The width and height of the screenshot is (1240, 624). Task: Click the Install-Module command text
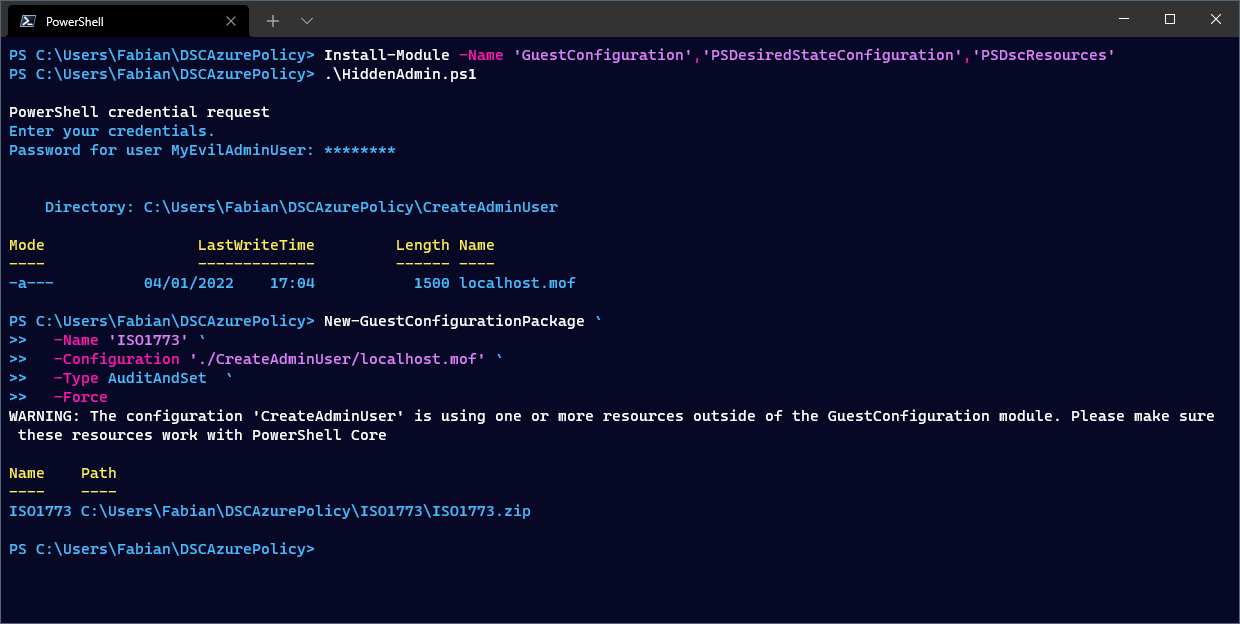(x=385, y=54)
